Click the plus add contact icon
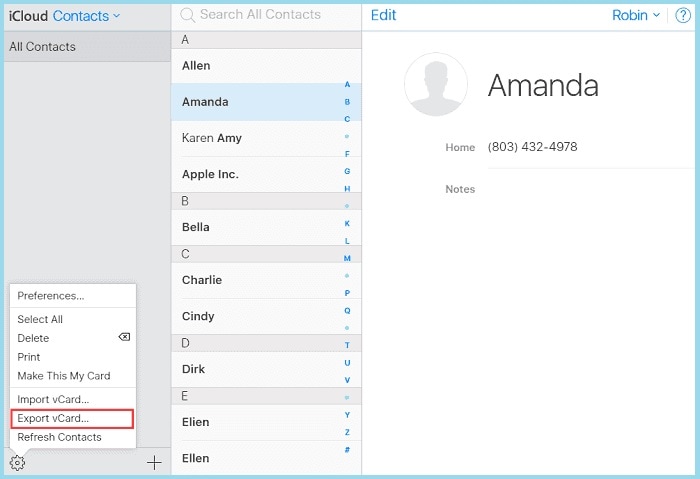Viewport: 700px width, 479px height. [x=154, y=463]
